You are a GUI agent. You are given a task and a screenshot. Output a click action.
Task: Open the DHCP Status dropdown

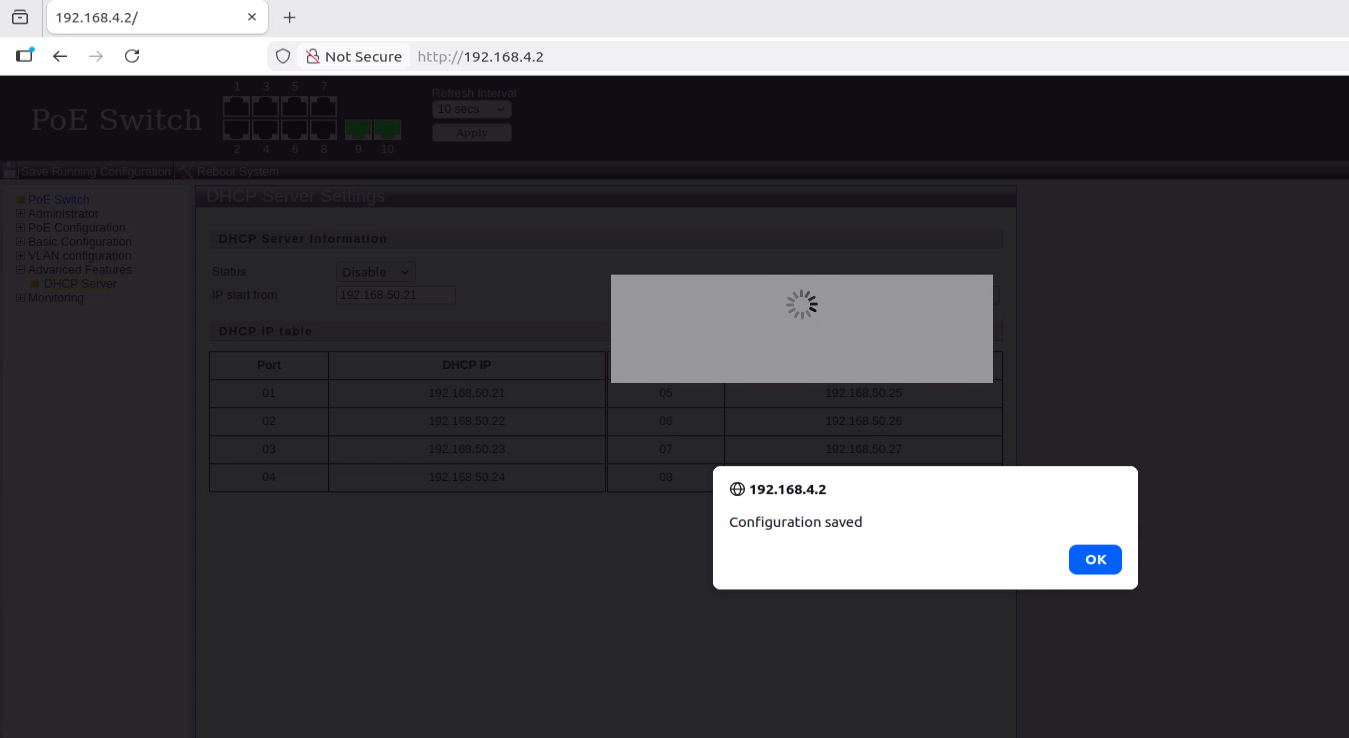(376, 272)
